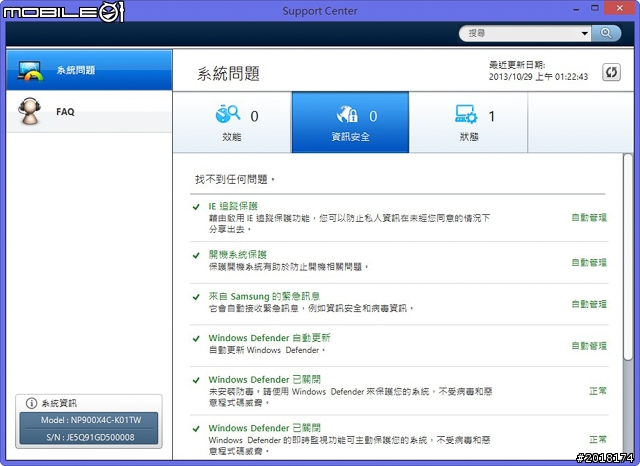Open IE 追蹤保護 item

233,206
